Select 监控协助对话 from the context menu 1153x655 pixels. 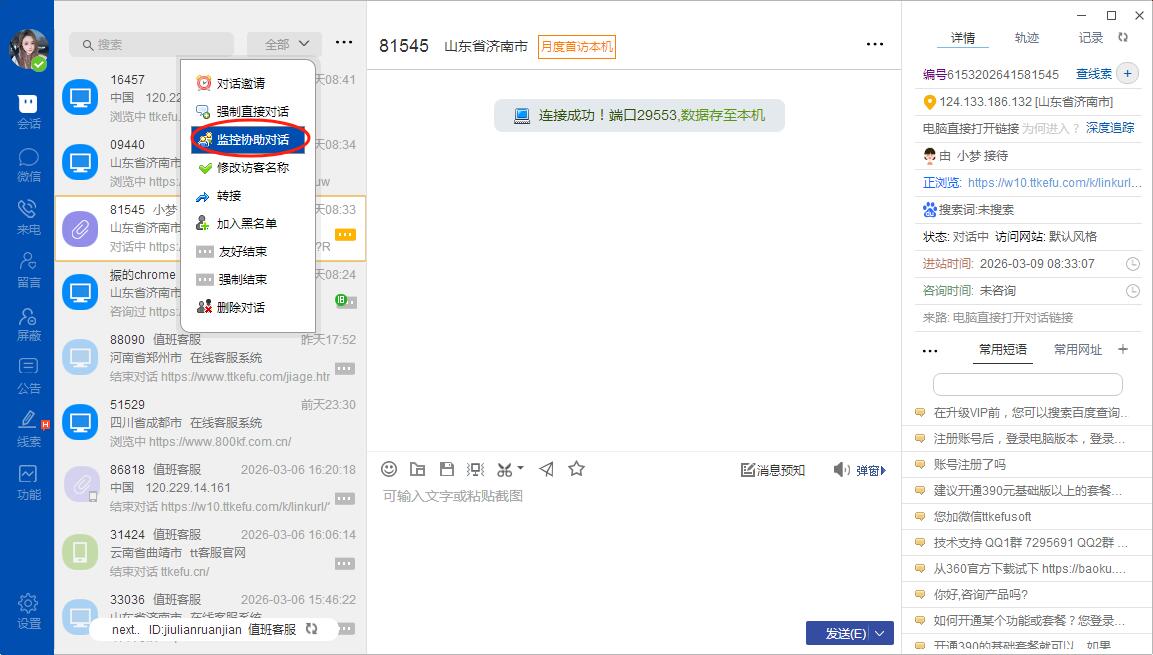[252, 139]
